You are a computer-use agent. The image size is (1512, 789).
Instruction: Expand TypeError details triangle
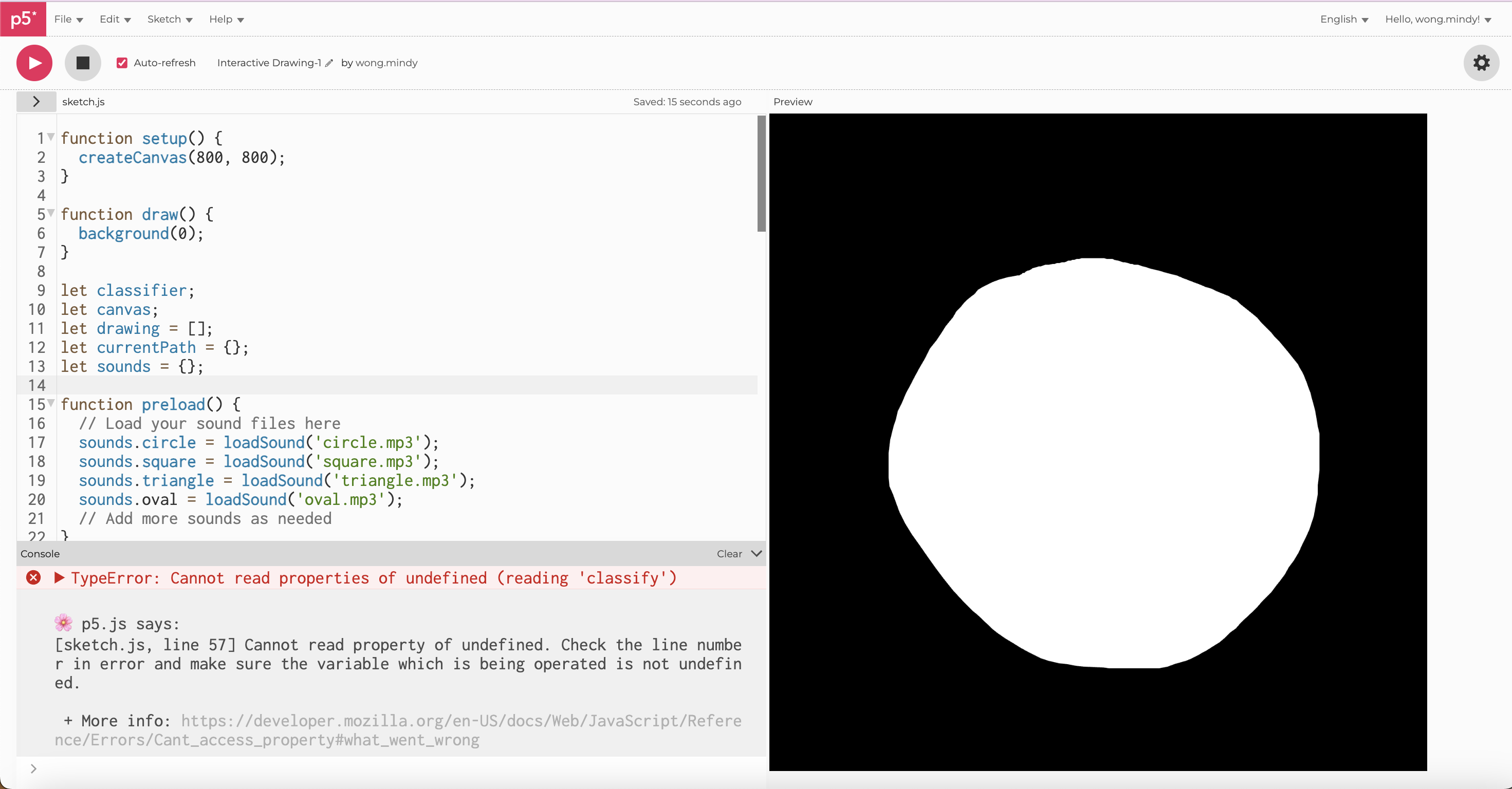[59, 578]
